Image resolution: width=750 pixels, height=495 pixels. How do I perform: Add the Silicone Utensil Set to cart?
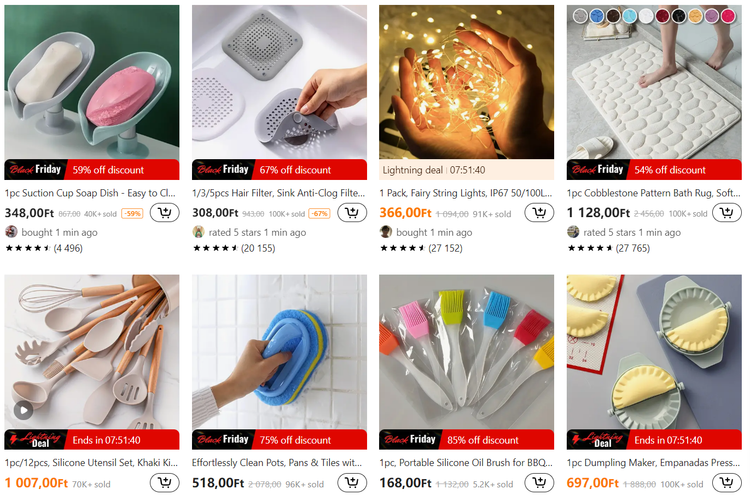(165, 483)
